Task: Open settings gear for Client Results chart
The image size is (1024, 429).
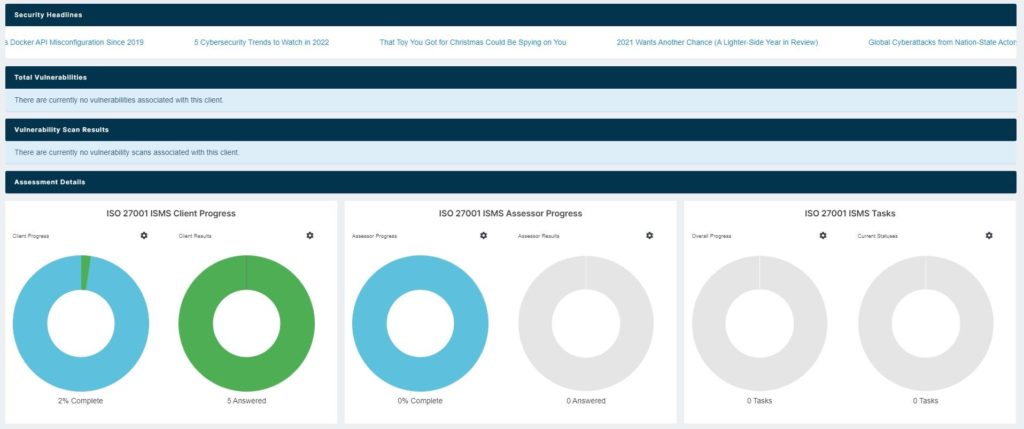Action: coord(310,235)
